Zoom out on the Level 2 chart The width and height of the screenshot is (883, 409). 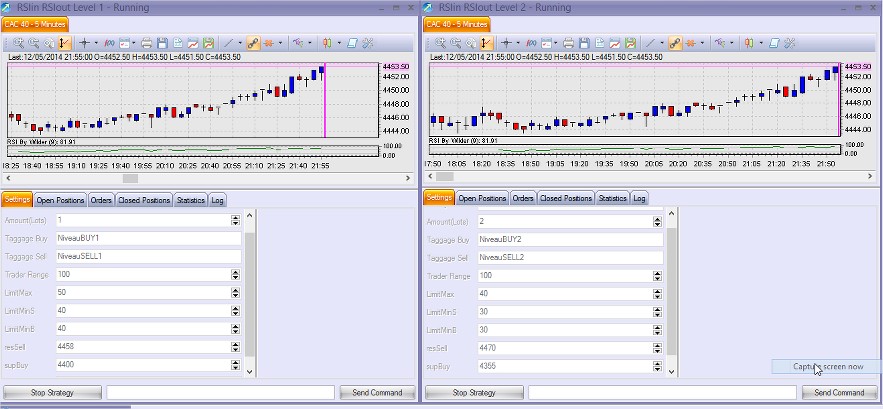click(x=456, y=43)
